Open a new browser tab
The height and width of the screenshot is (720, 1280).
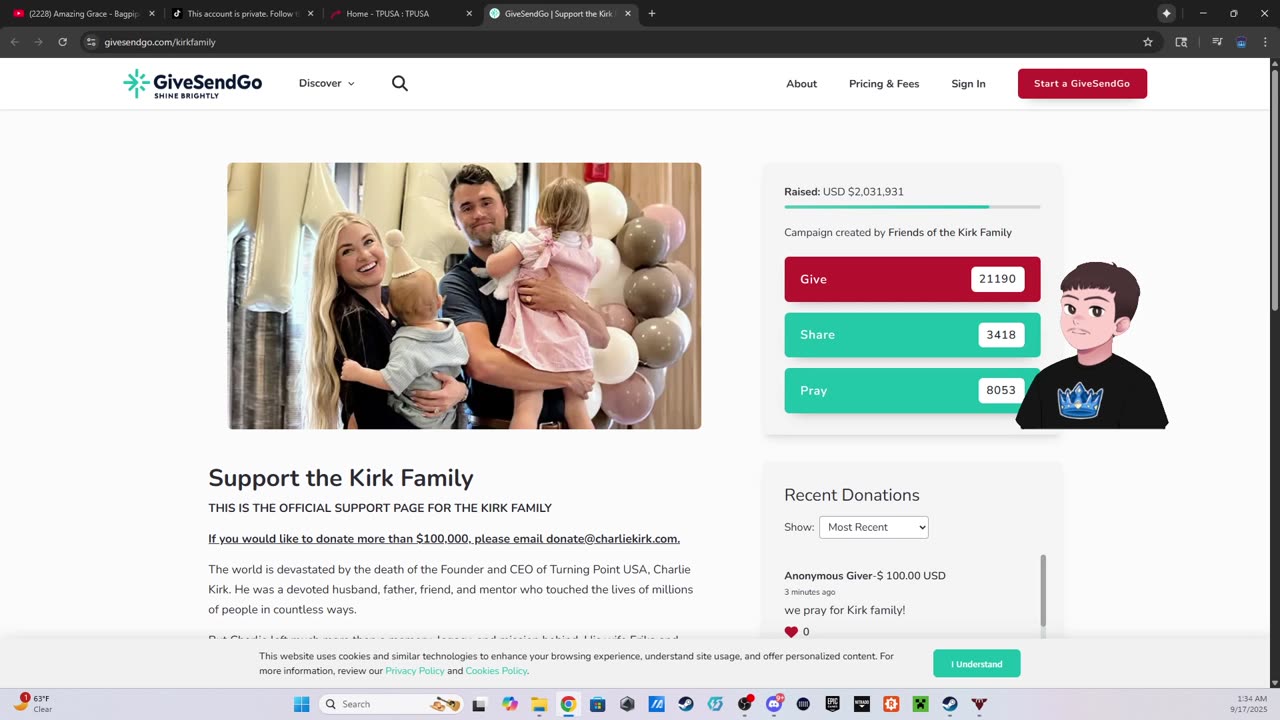[x=652, y=13]
